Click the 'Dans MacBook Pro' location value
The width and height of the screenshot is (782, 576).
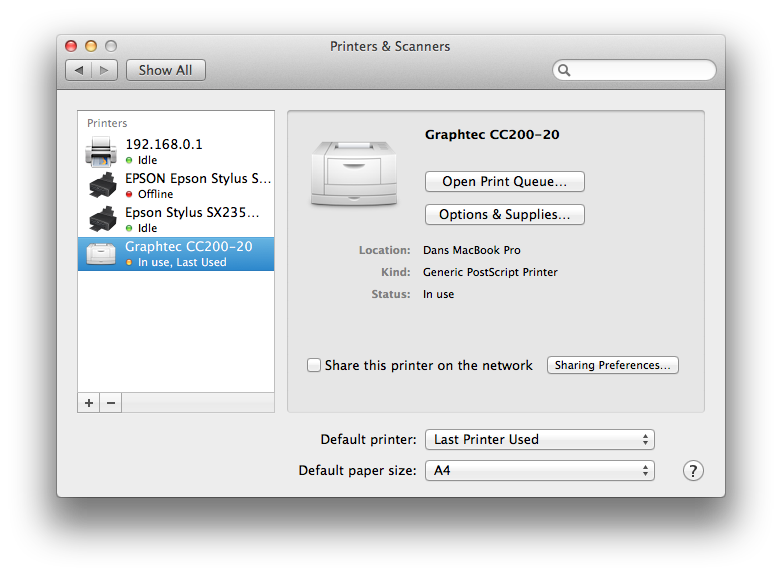pos(472,250)
